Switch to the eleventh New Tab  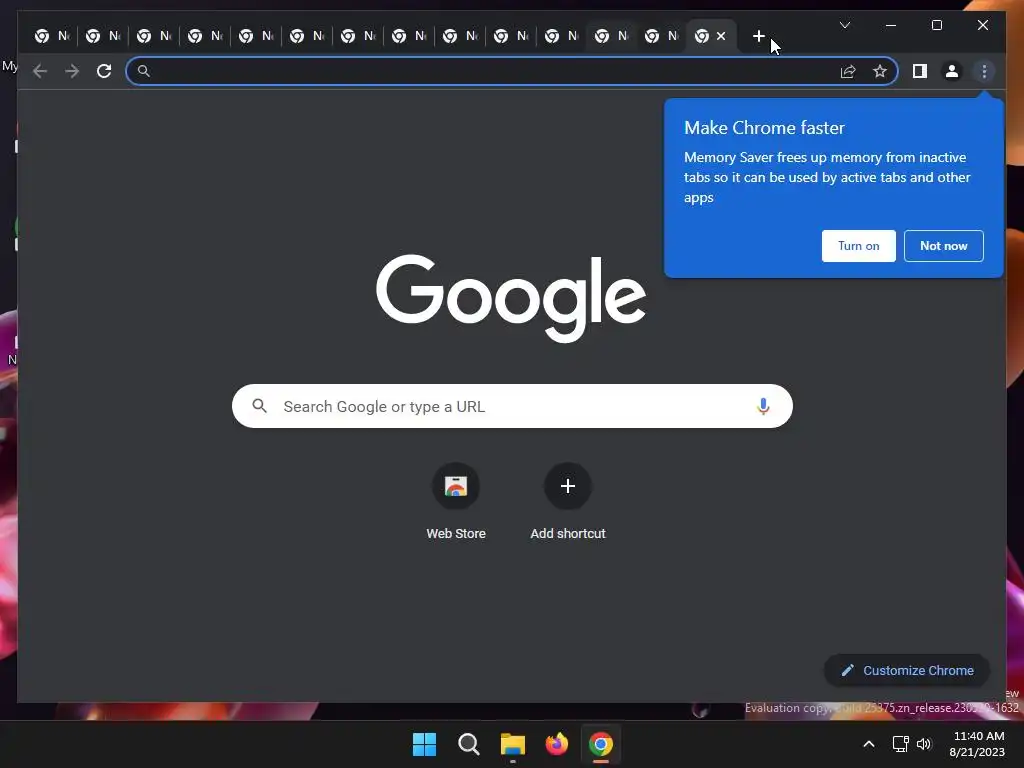pyautogui.click(x=562, y=37)
